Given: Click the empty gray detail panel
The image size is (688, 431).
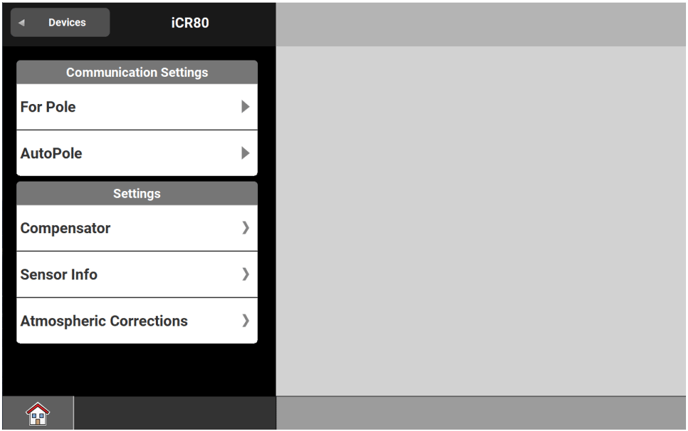Looking at the screenshot, I should coord(481,220).
